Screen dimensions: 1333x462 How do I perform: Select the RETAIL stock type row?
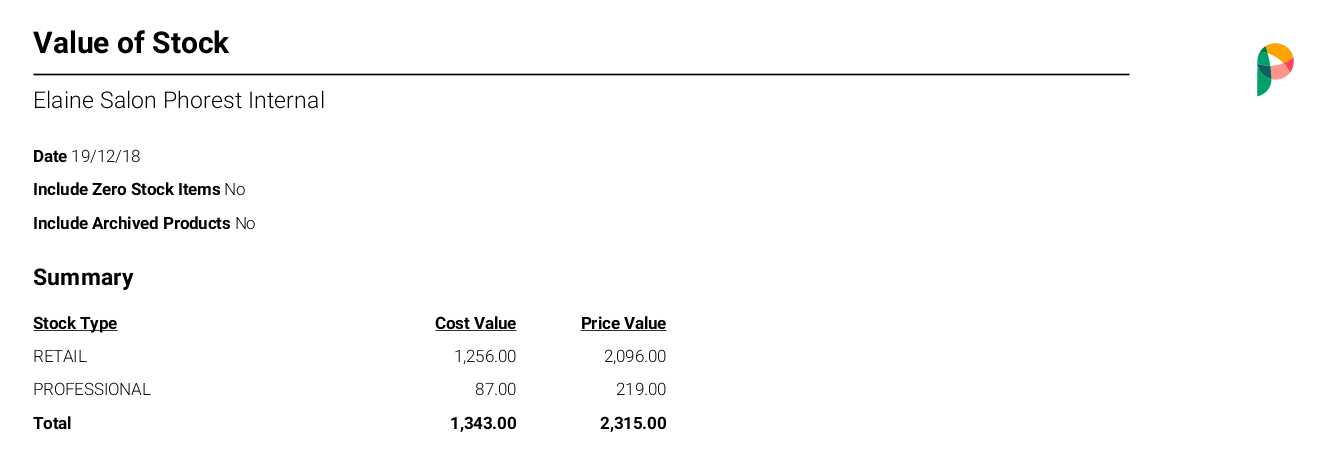350,356
